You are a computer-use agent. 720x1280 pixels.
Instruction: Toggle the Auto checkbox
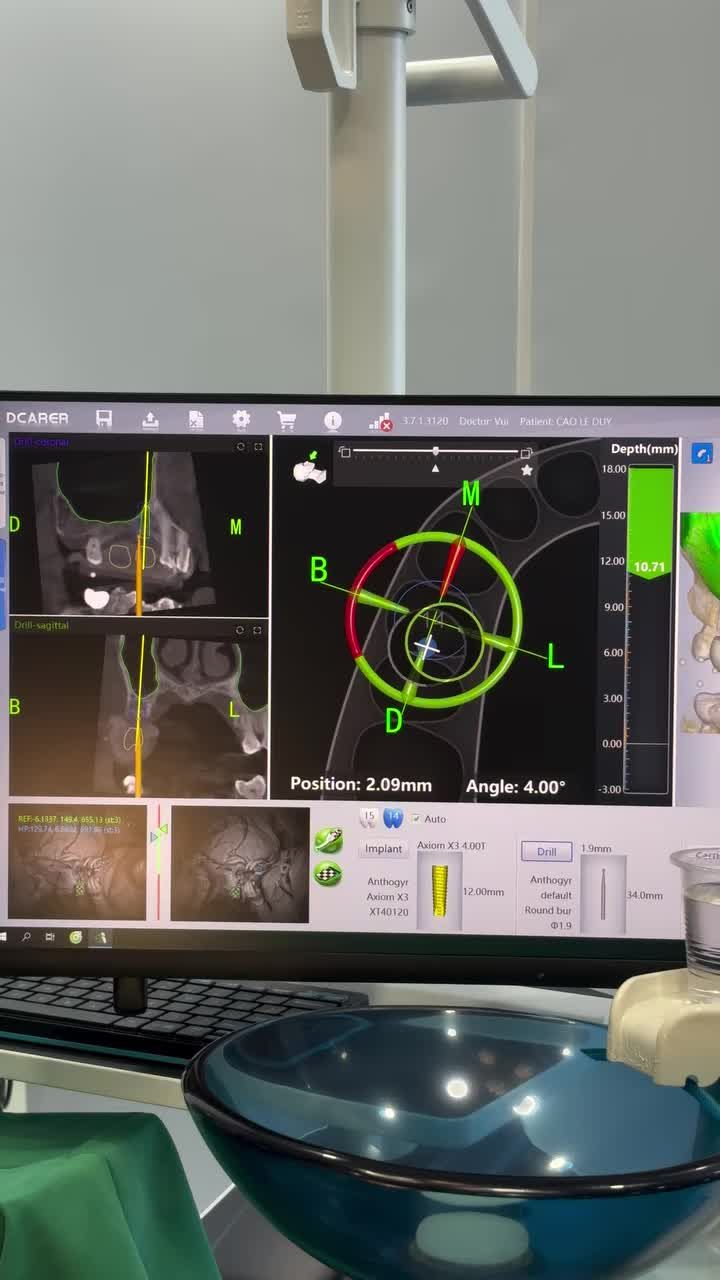[x=417, y=819]
